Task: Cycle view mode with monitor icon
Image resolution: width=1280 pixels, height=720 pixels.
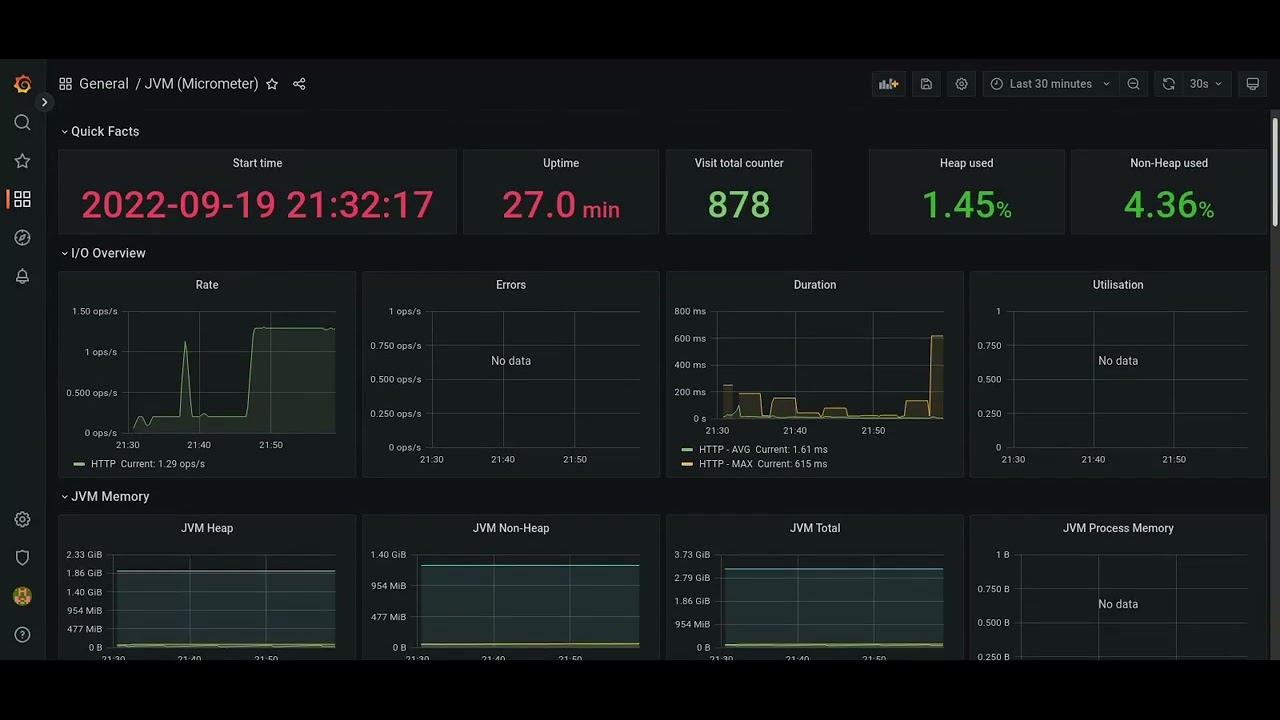Action: [x=1252, y=84]
